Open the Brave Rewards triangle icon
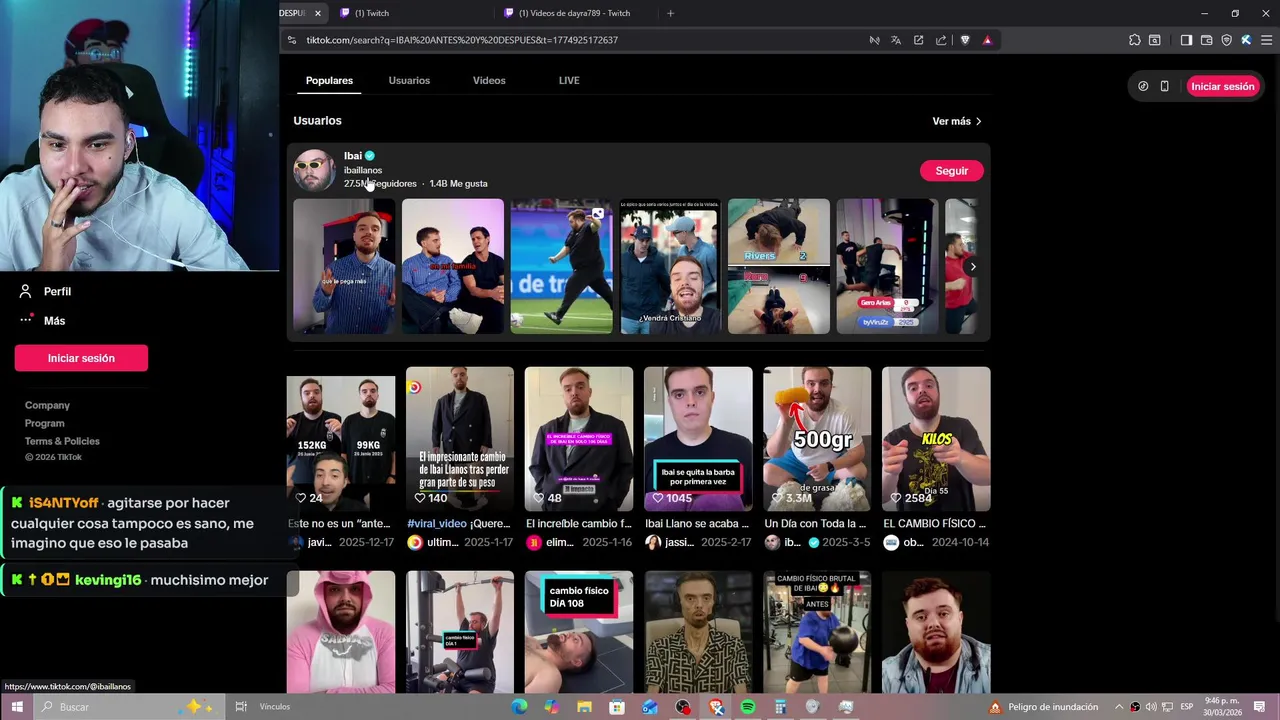This screenshot has width=1280, height=720. (987, 40)
